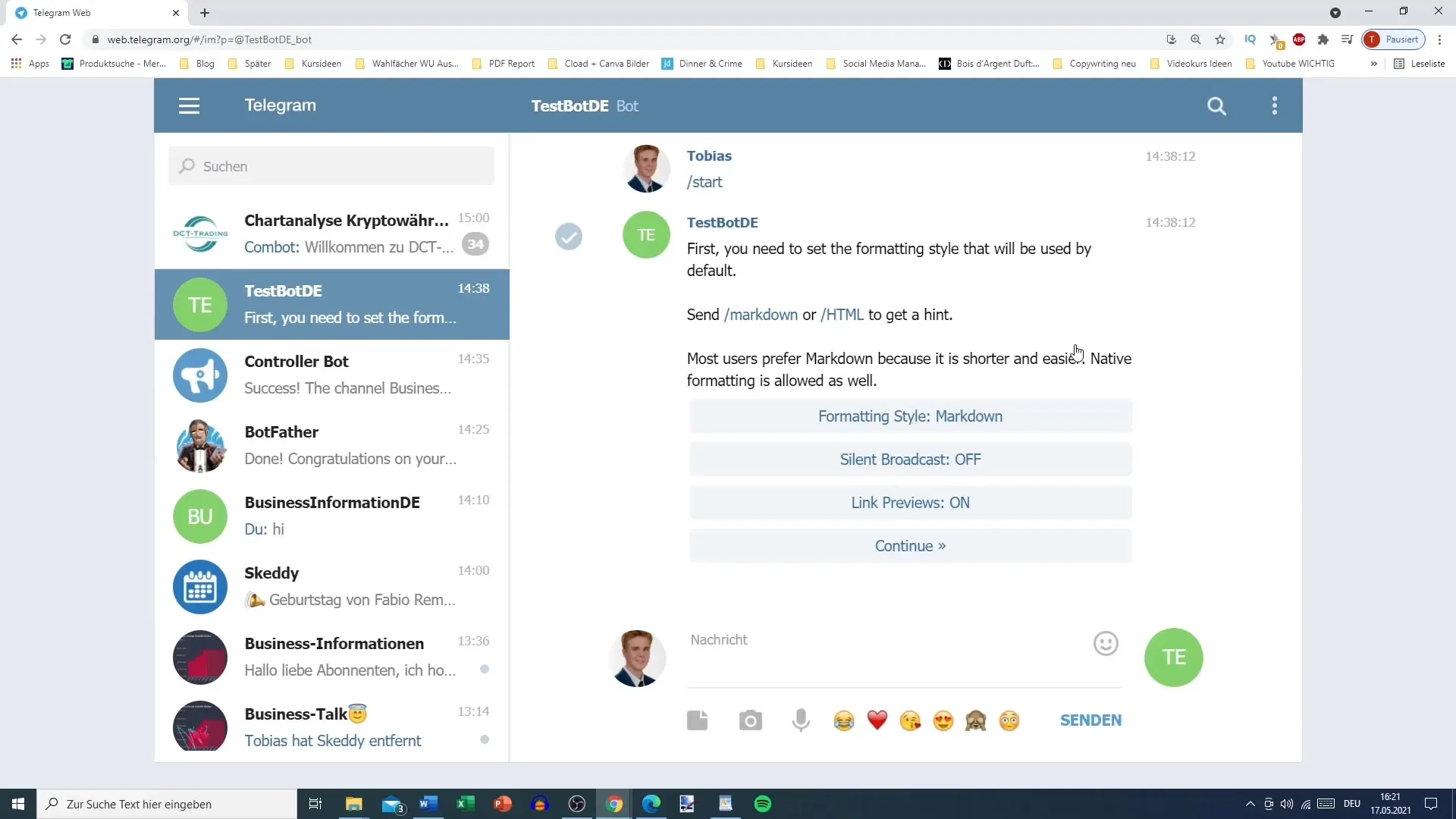
Task: Open Controller Bot chat
Action: coord(331,375)
